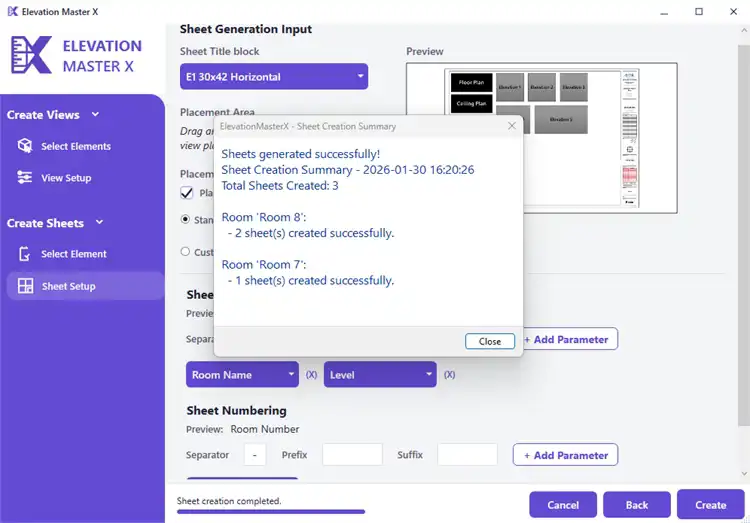Open the Sheet Title block dropdown

273,77
